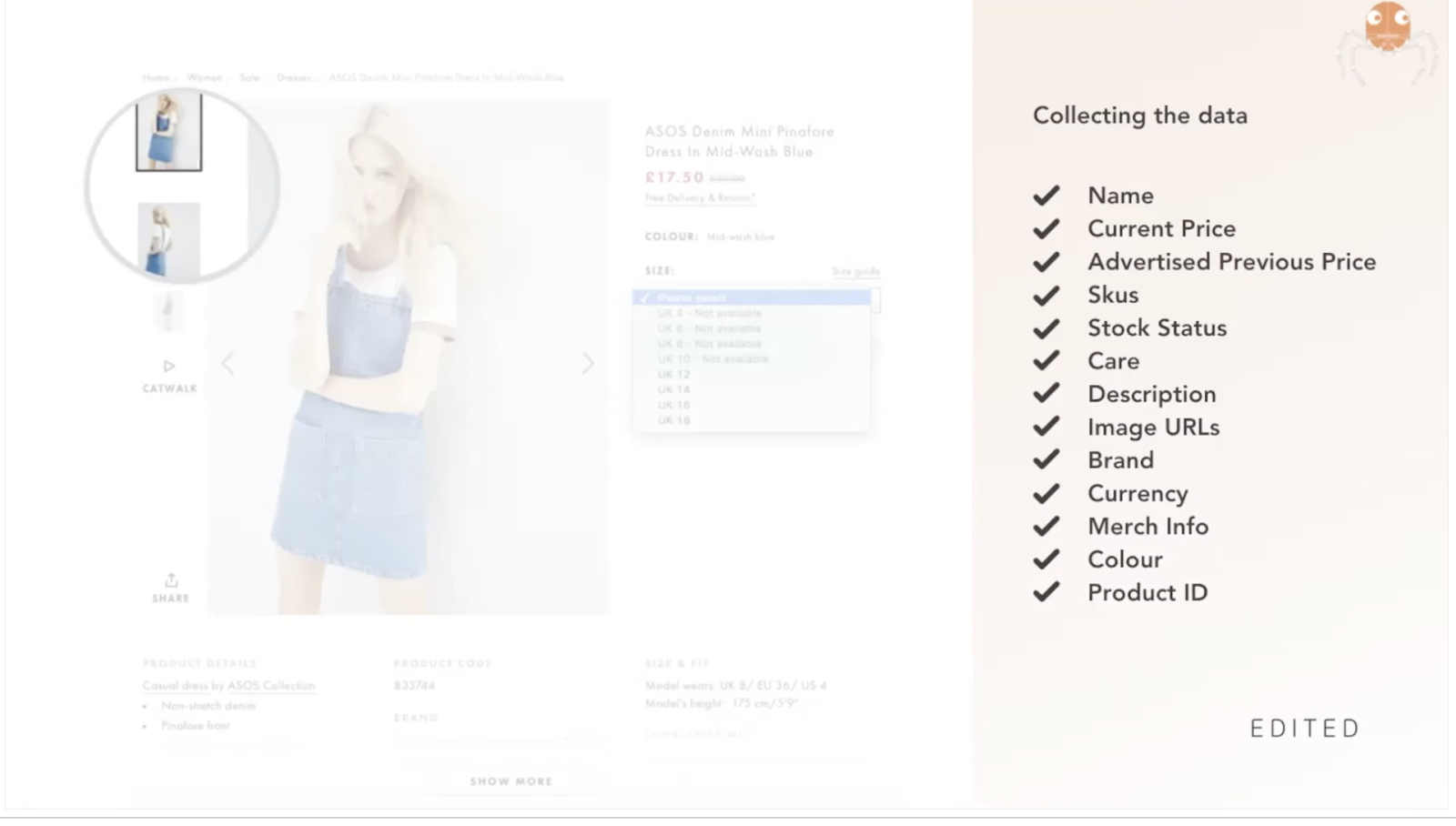The image size is (1456, 826).
Task: Click 'Skus' in the checklist
Action: pos(1114,295)
